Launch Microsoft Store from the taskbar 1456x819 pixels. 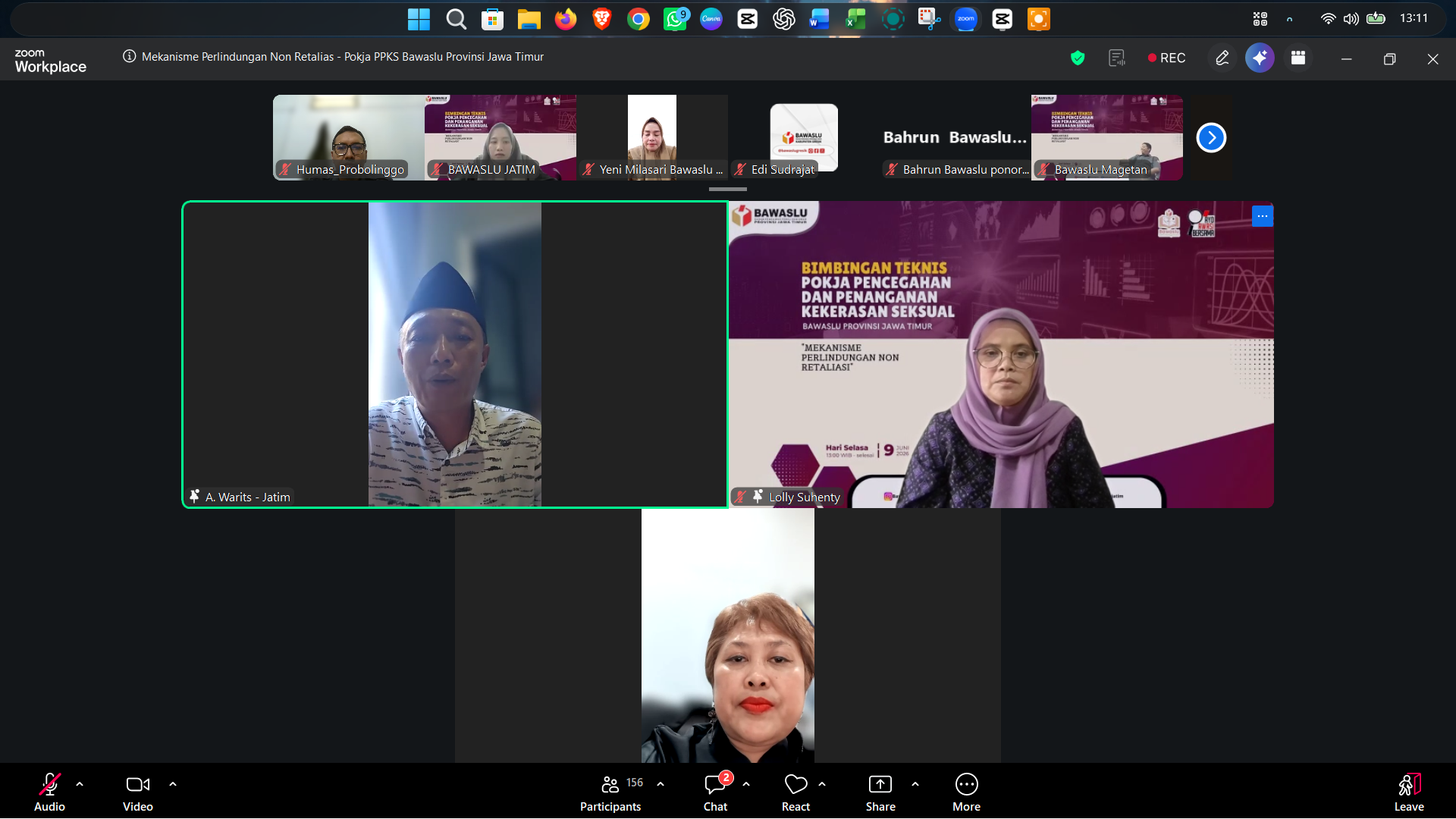click(x=492, y=19)
